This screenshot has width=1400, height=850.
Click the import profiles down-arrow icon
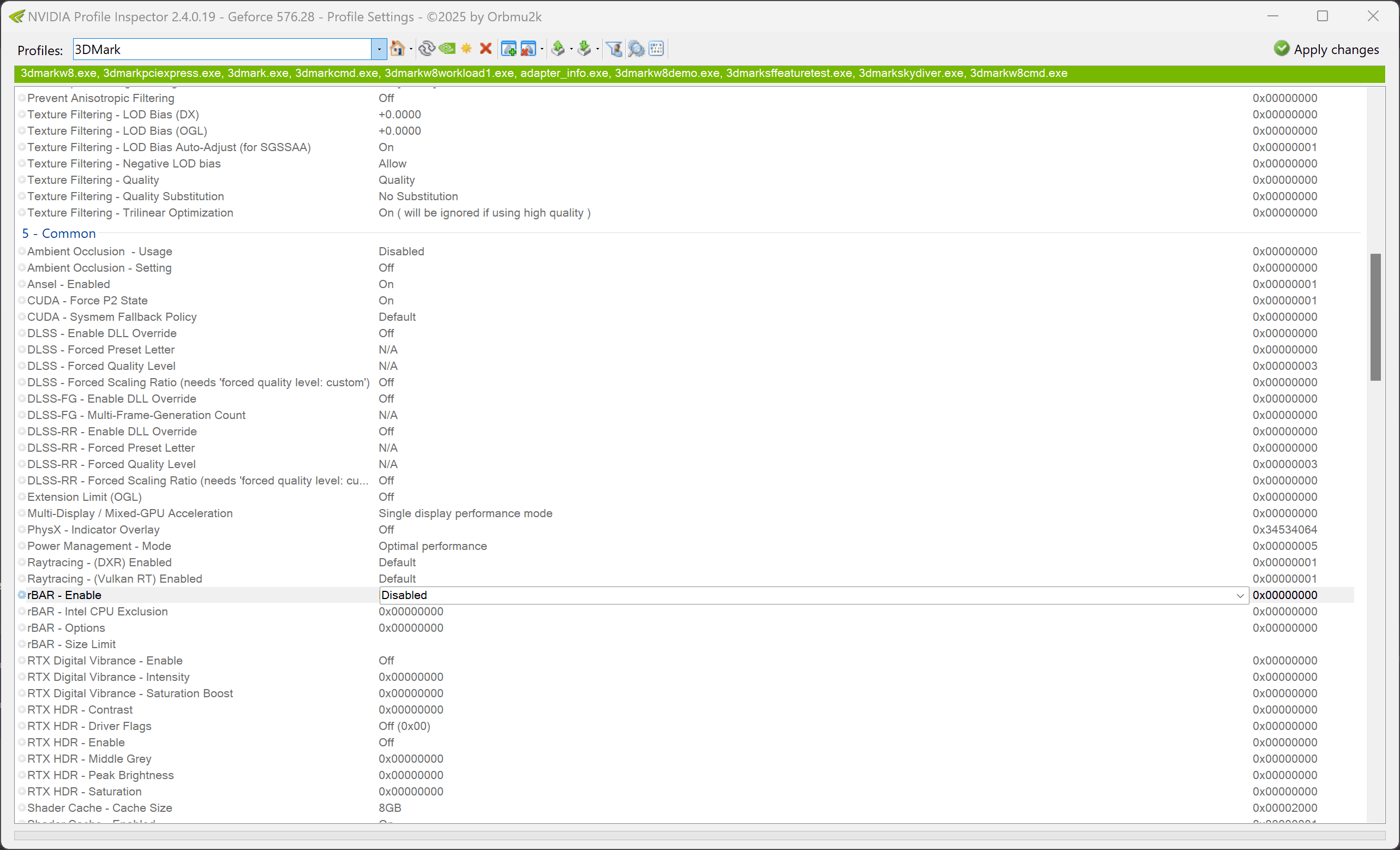tap(584, 49)
